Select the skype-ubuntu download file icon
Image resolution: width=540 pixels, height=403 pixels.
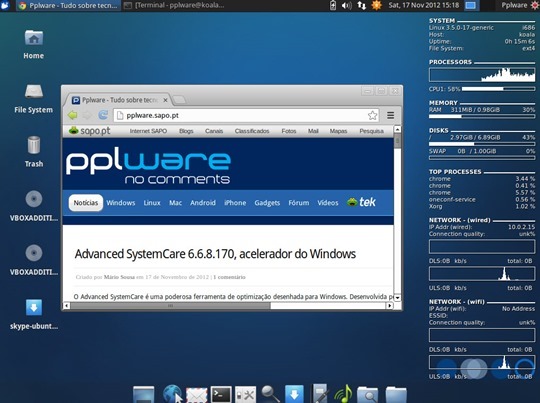tap(34, 314)
